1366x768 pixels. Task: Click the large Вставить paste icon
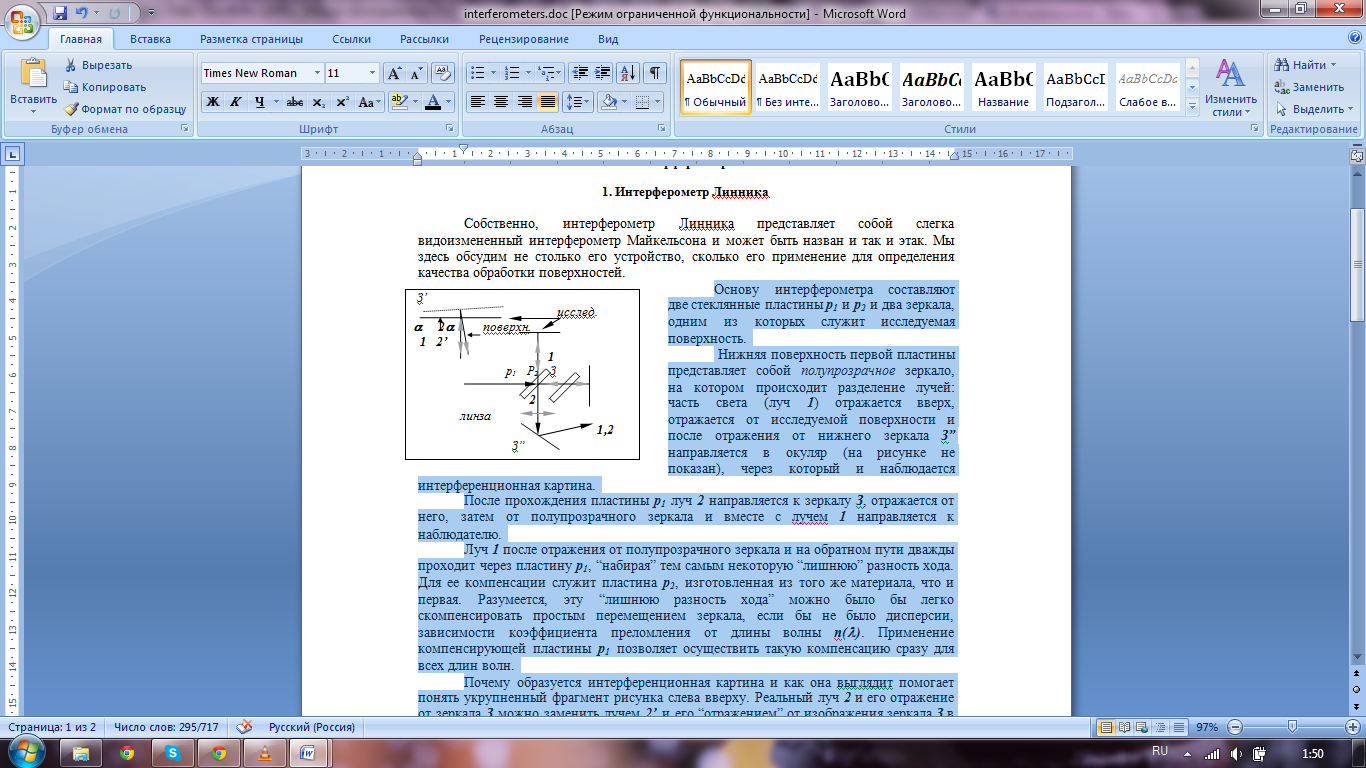pyautogui.click(x=33, y=75)
